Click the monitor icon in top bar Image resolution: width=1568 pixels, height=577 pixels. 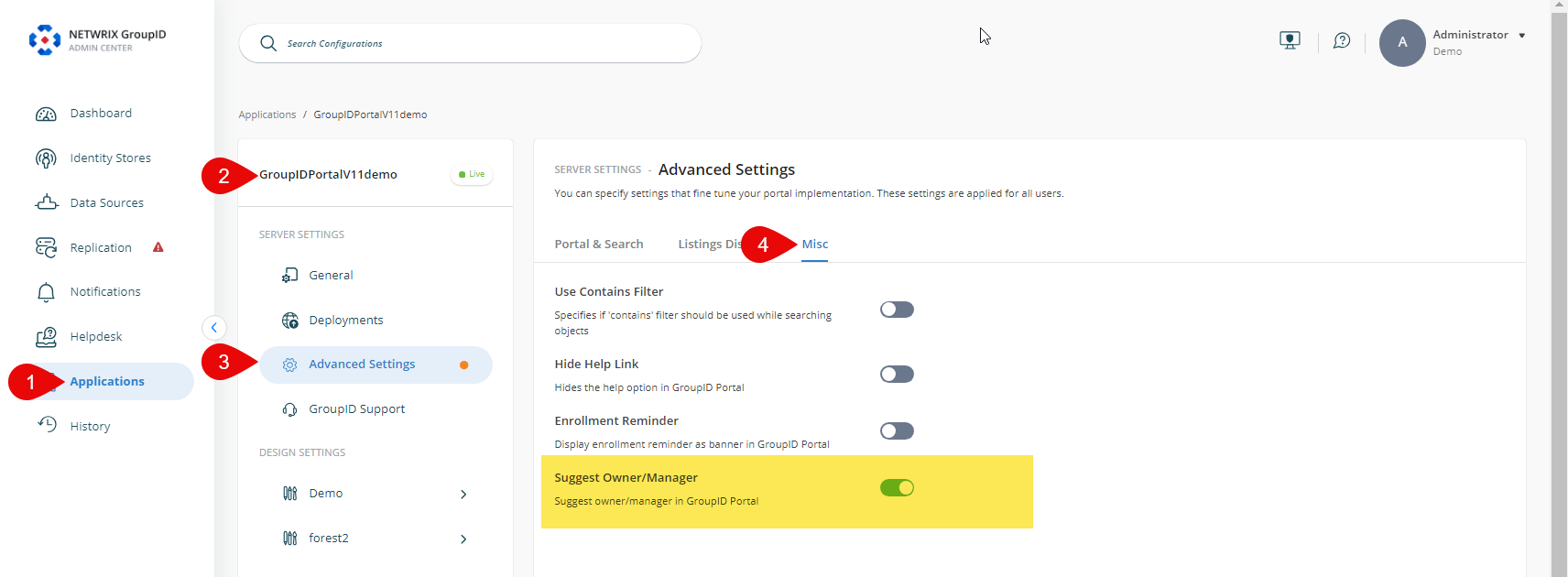coord(1290,40)
